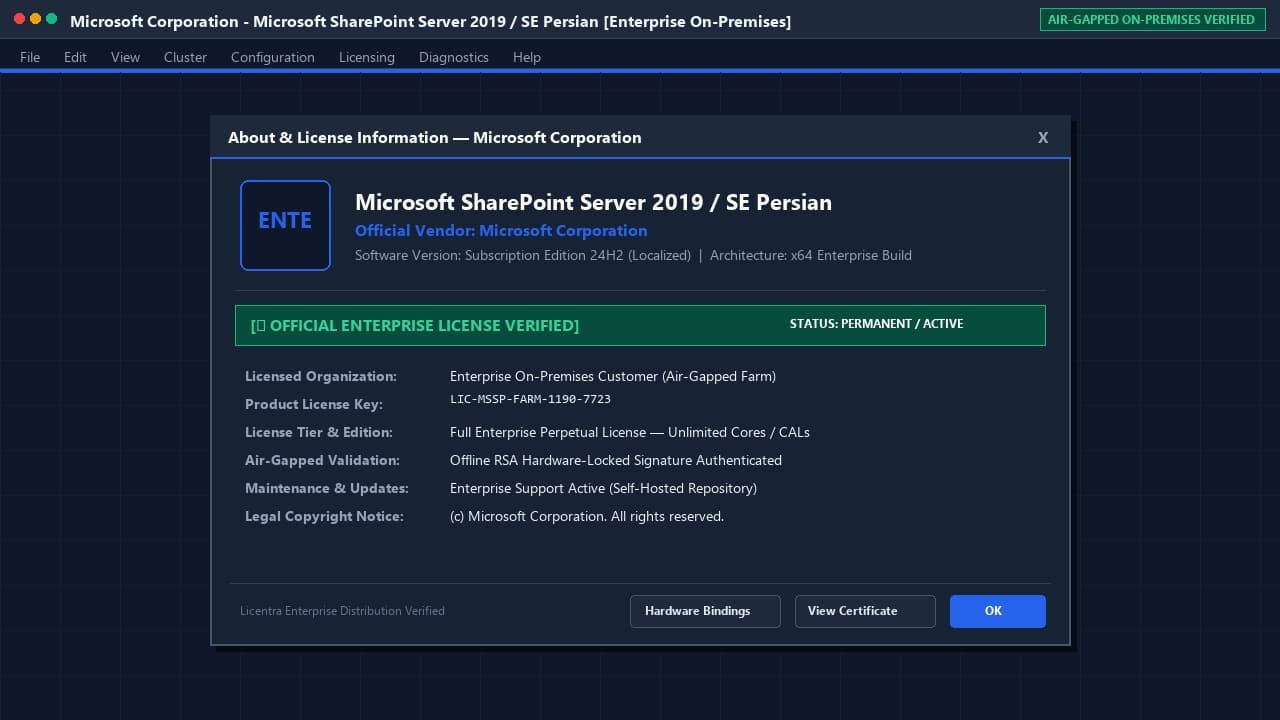Open the Configuration menu
Screen dimensions: 1280x720
point(273,57)
